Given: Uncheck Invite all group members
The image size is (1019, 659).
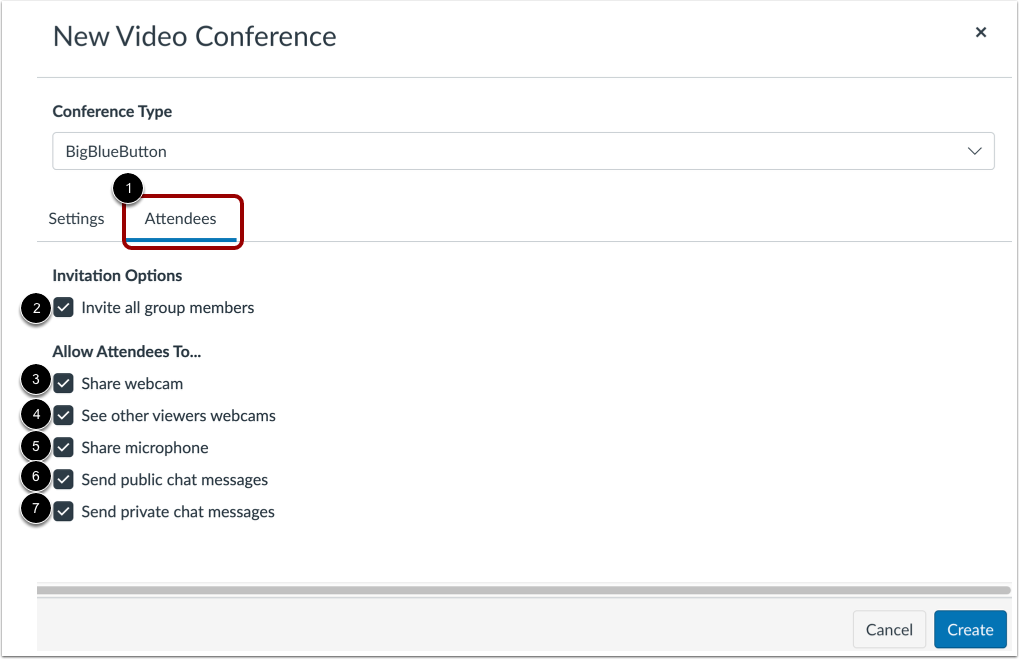Looking at the screenshot, I should point(64,307).
